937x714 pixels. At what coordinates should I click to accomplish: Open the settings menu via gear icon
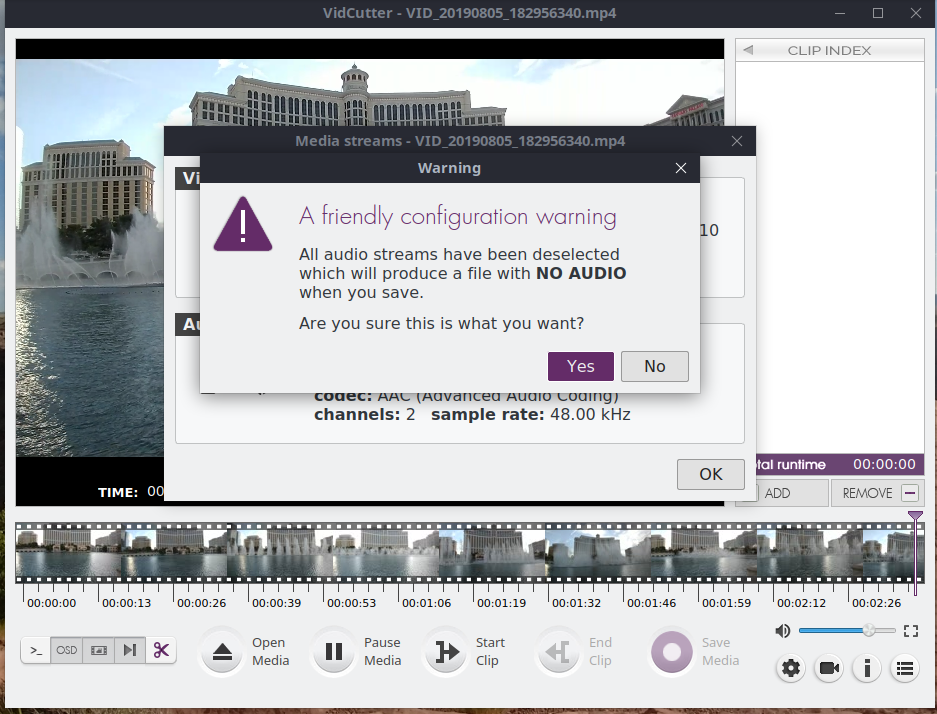(790, 668)
